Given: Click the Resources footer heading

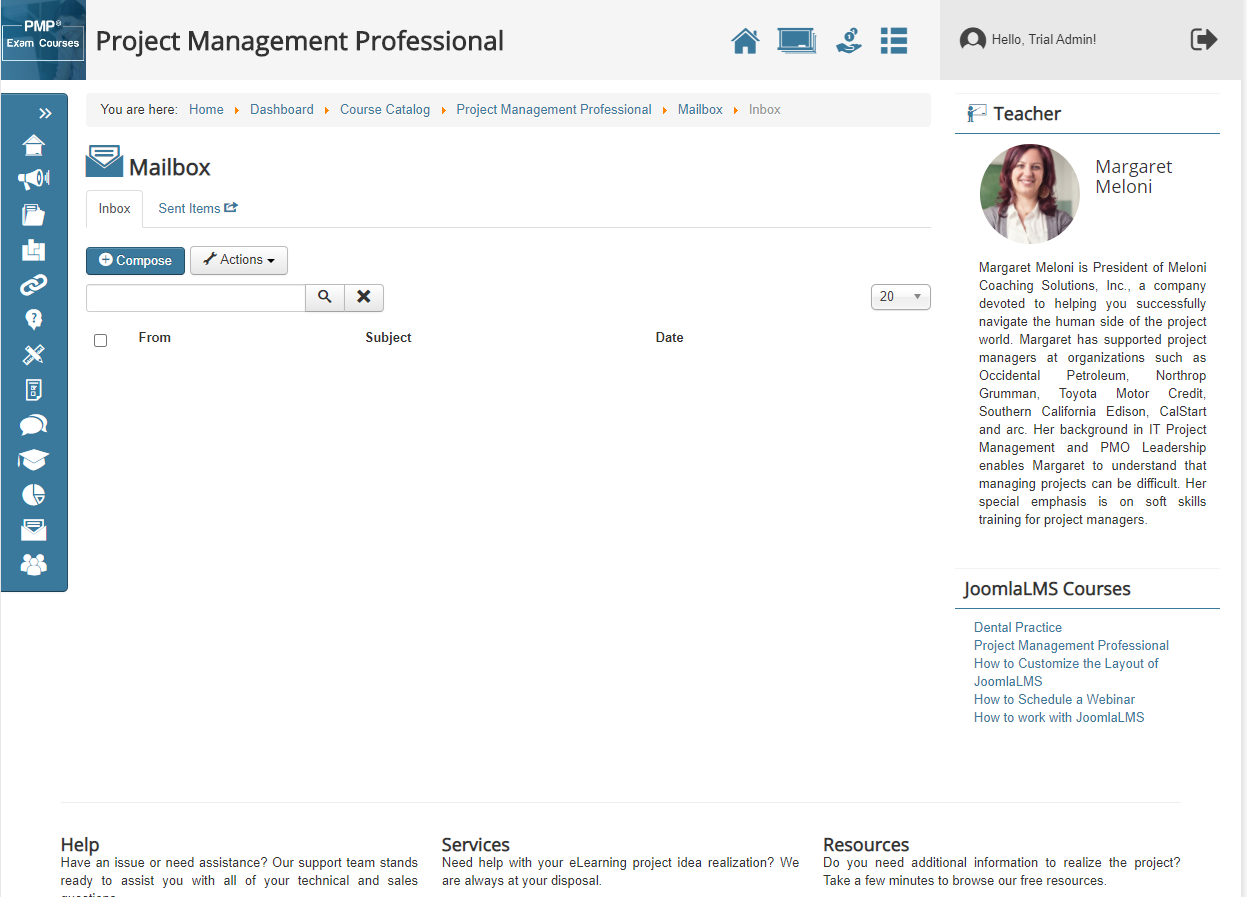Looking at the screenshot, I should click(866, 845).
